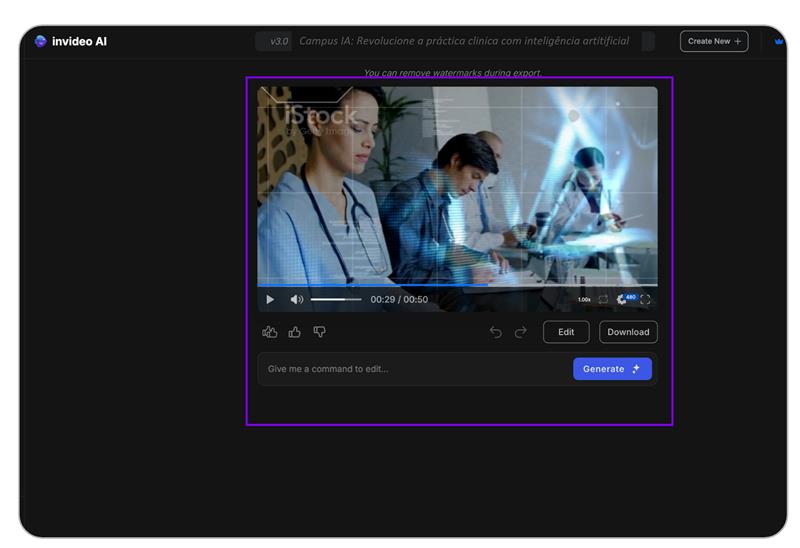Click the double thumbs-up icon
The height and width of the screenshot is (548, 800).
click(269, 332)
